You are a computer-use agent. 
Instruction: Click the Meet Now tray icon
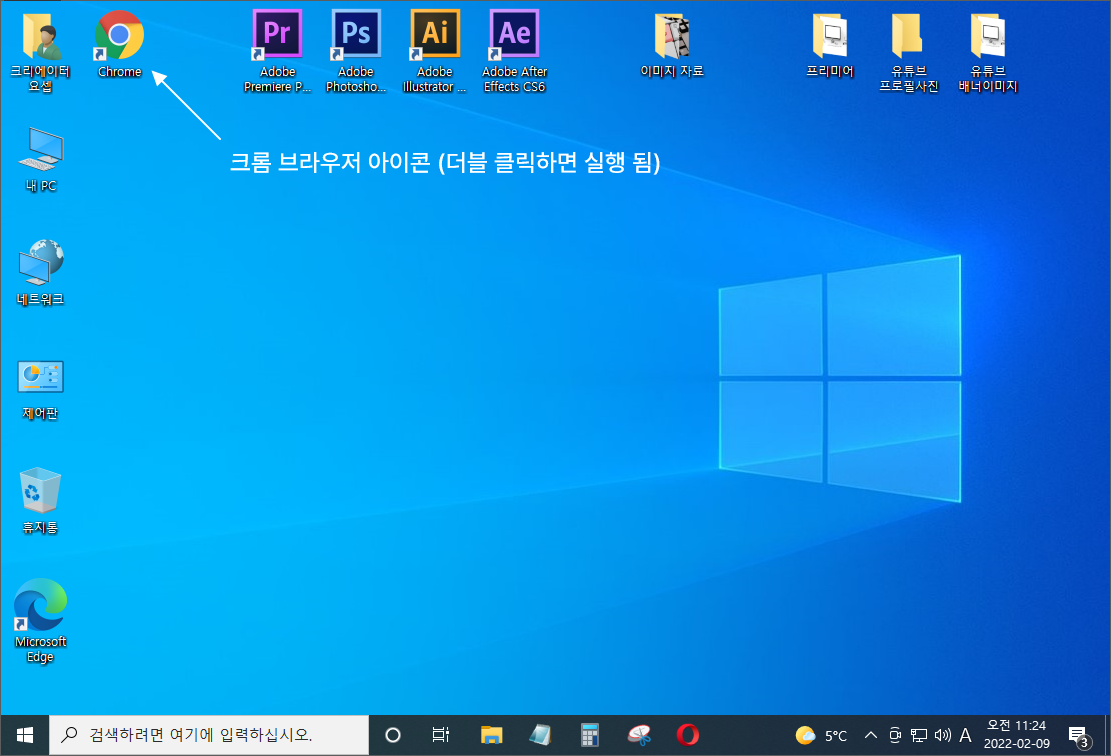tap(895, 735)
